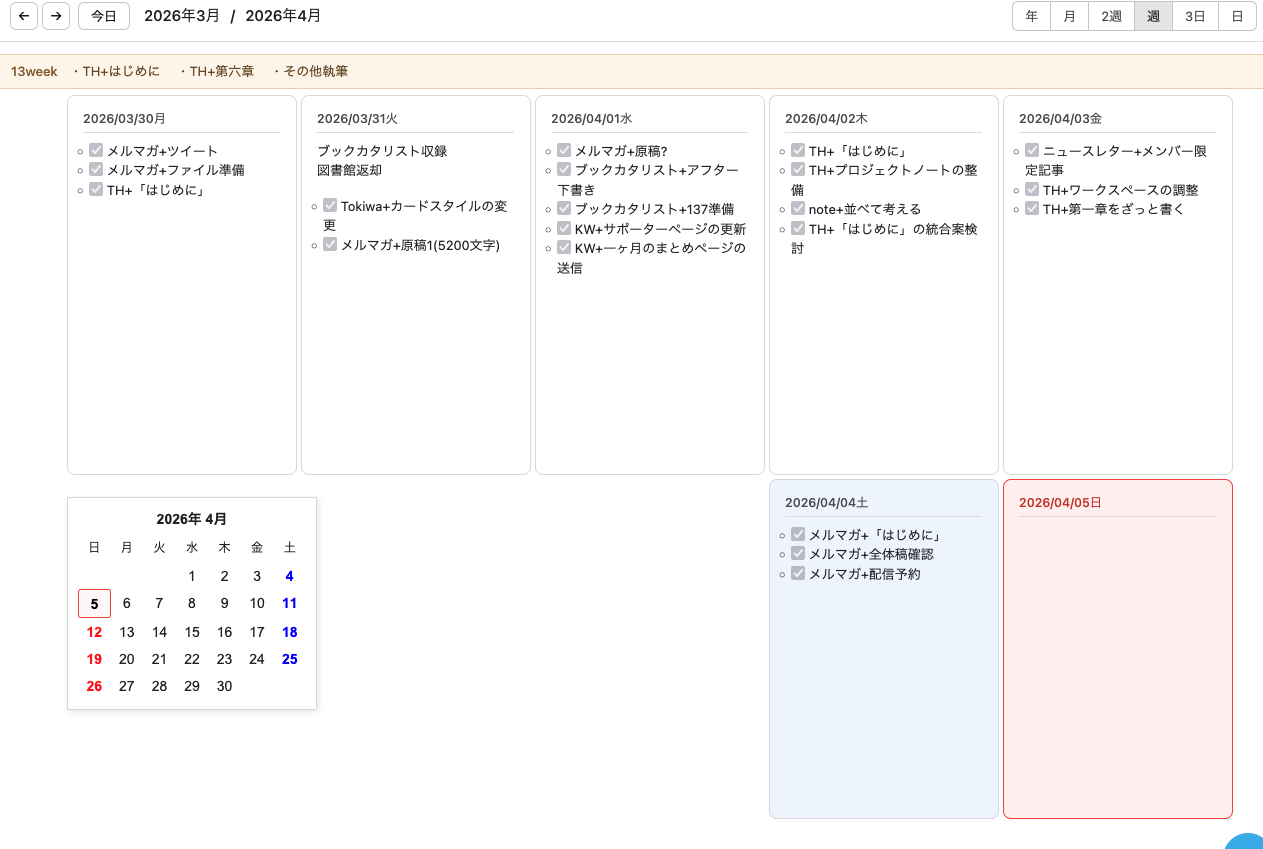
Task: Toggle メルマガ+全体稿確認 checkbox
Action: coord(798,553)
